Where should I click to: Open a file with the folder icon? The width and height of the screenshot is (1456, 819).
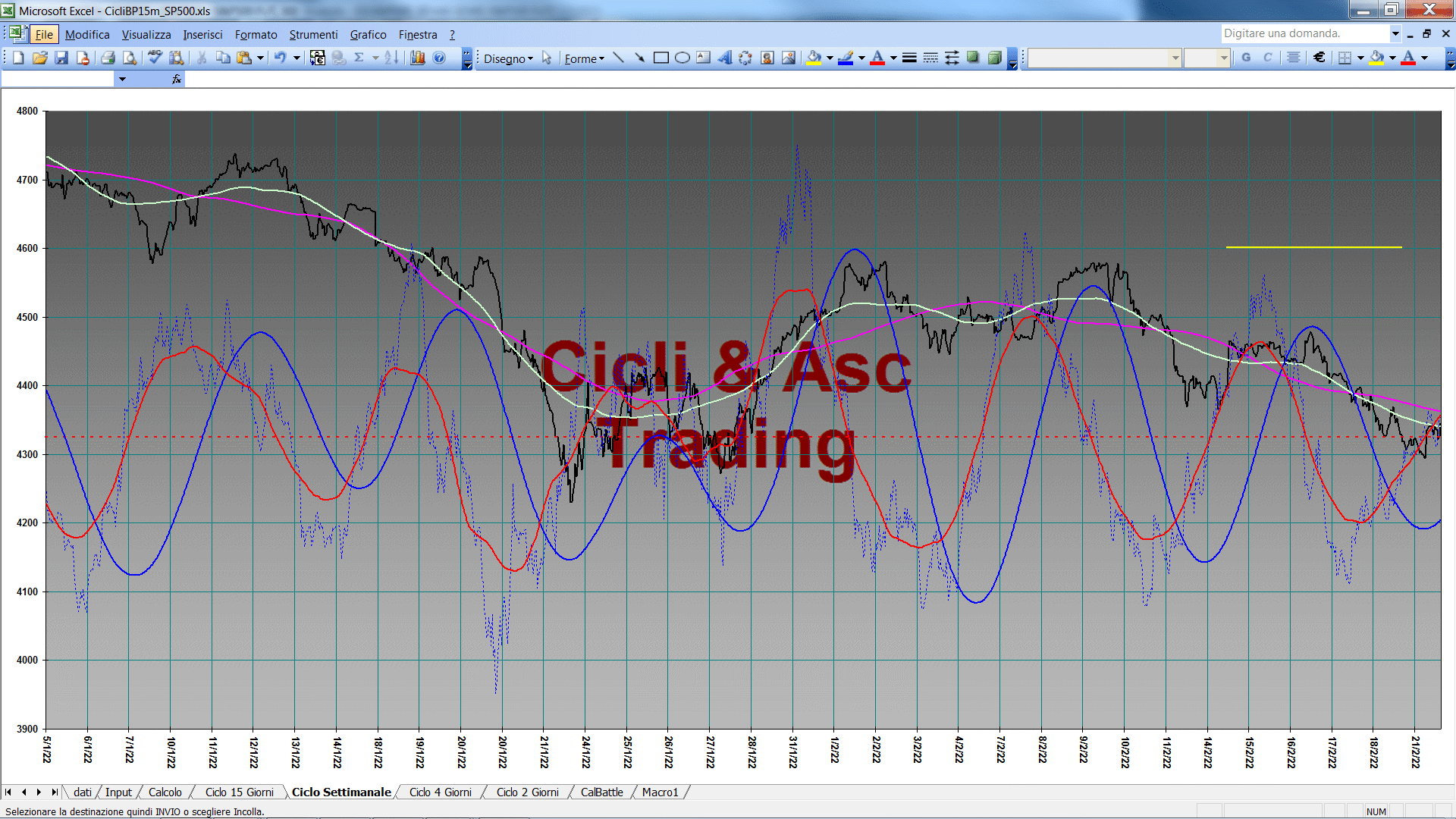40,58
